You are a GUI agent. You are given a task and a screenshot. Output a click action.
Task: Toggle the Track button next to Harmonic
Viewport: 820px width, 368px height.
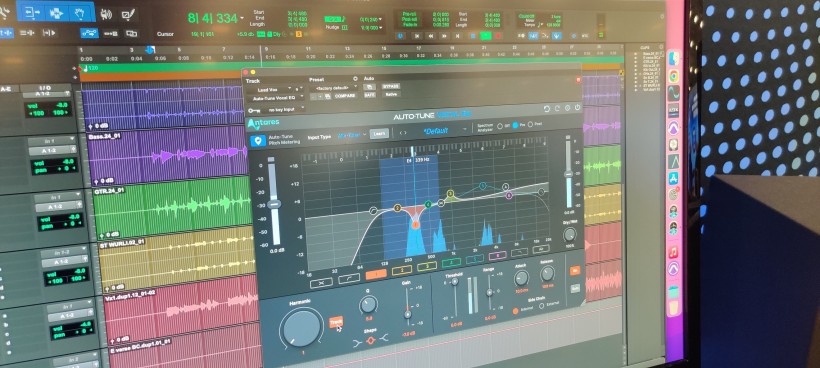pyautogui.click(x=336, y=321)
